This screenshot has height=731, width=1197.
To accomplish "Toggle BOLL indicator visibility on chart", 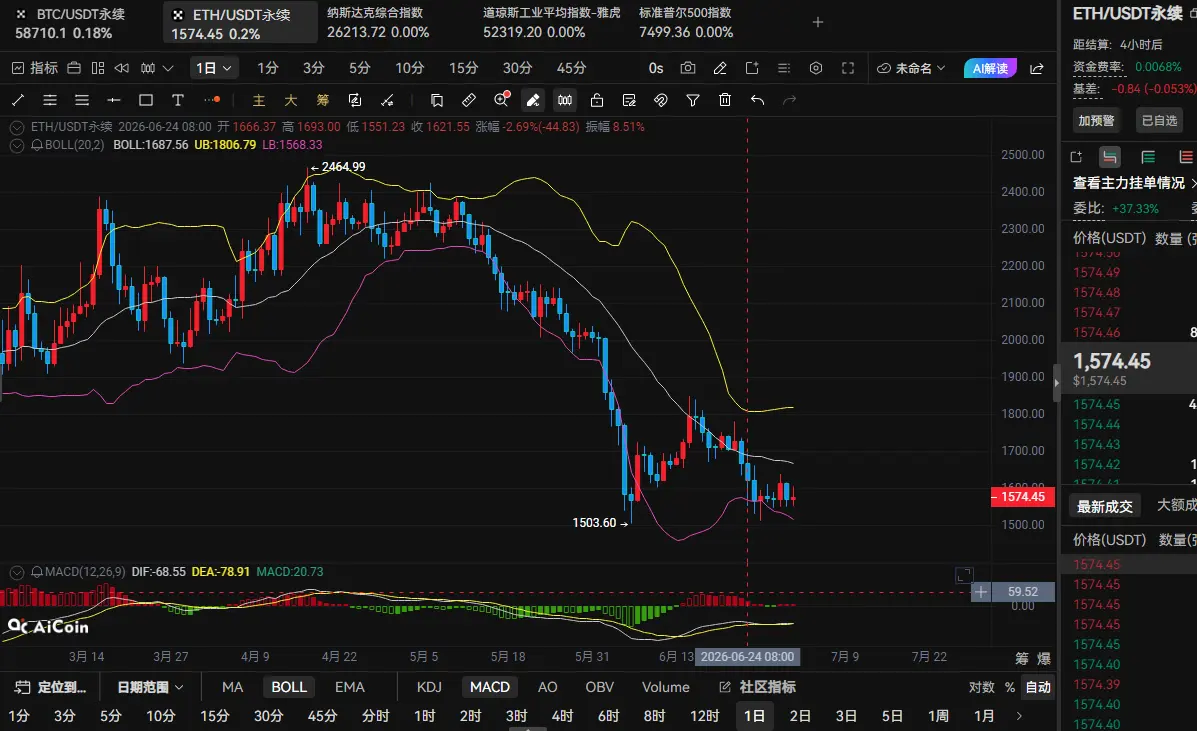I will (x=17, y=145).
